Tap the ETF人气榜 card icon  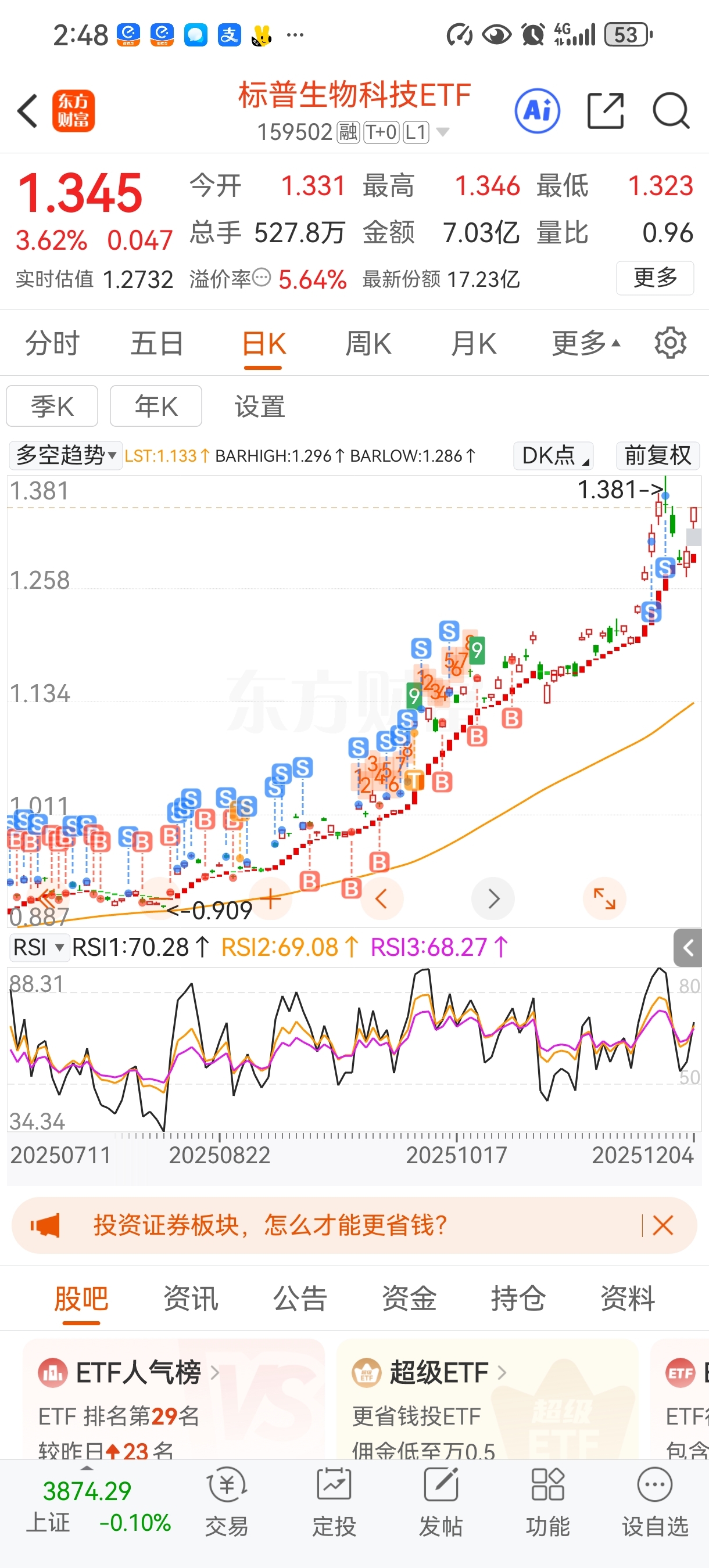pyautogui.click(x=53, y=1373)
